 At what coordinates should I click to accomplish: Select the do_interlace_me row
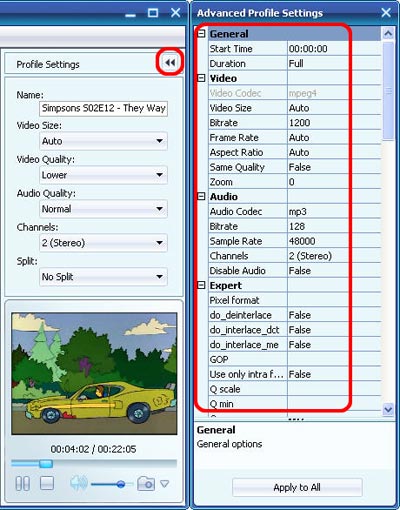pos(295,345)
